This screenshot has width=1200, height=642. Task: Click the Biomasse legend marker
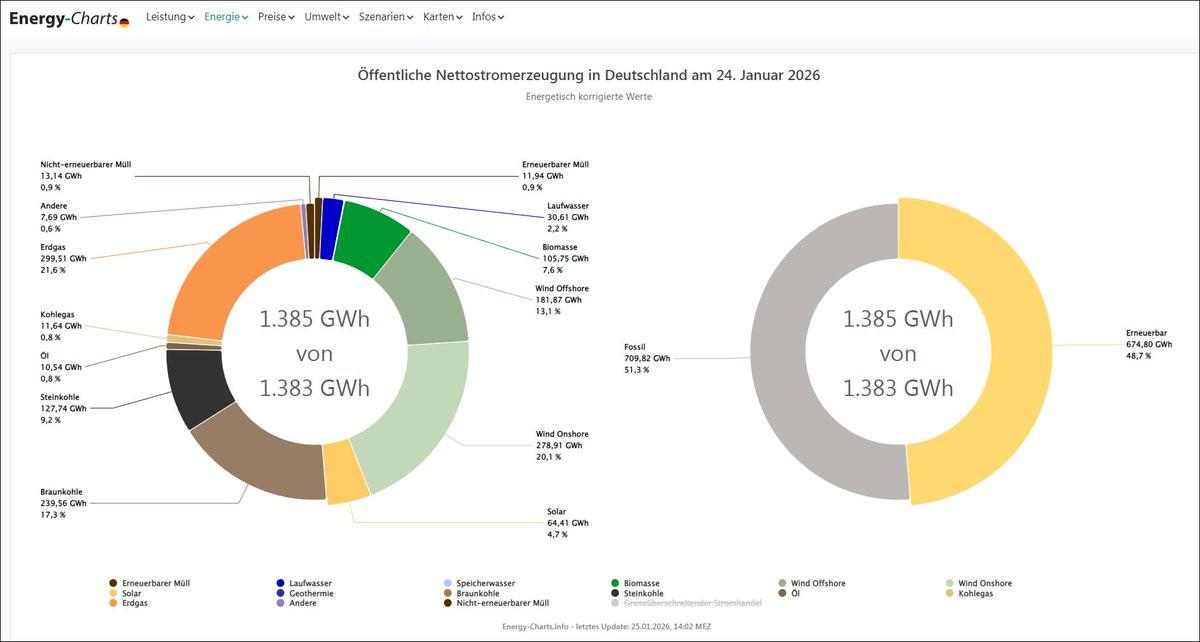pos(615,583)
